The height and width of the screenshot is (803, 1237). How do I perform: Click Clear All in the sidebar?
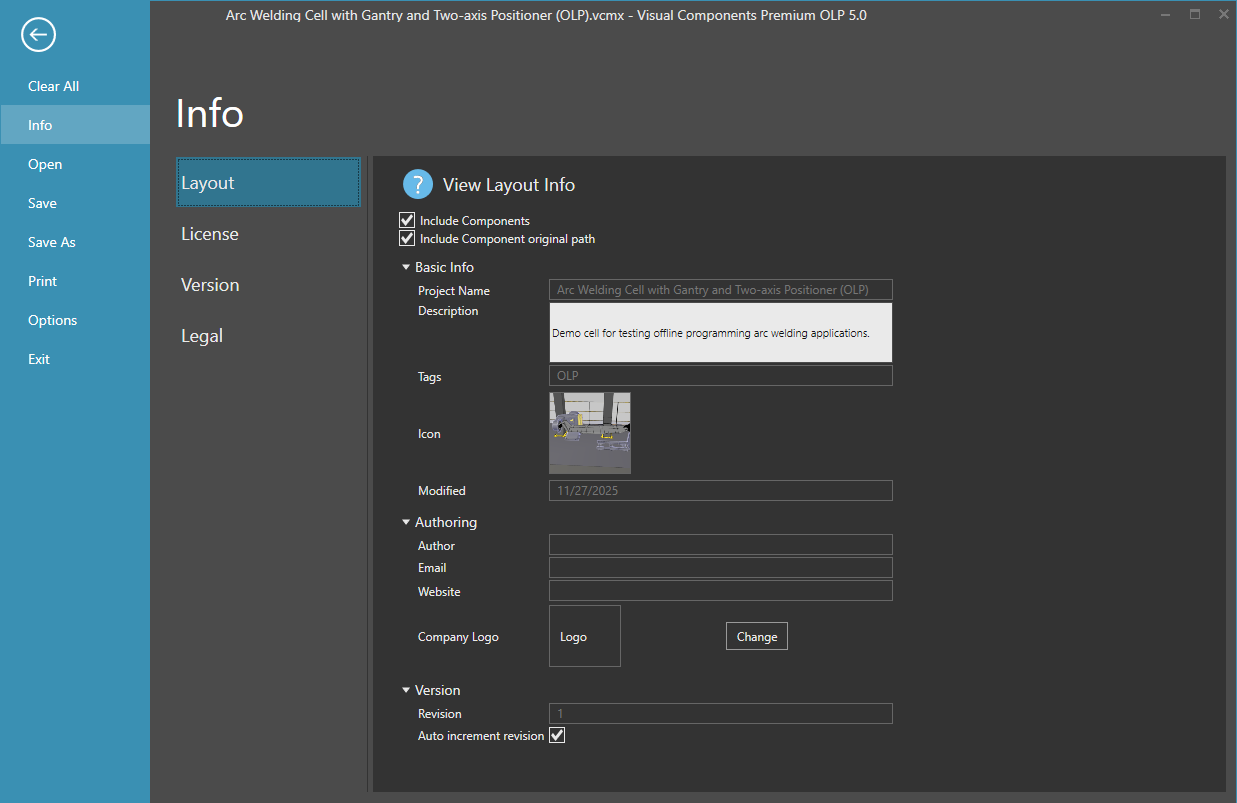(53, 86)
